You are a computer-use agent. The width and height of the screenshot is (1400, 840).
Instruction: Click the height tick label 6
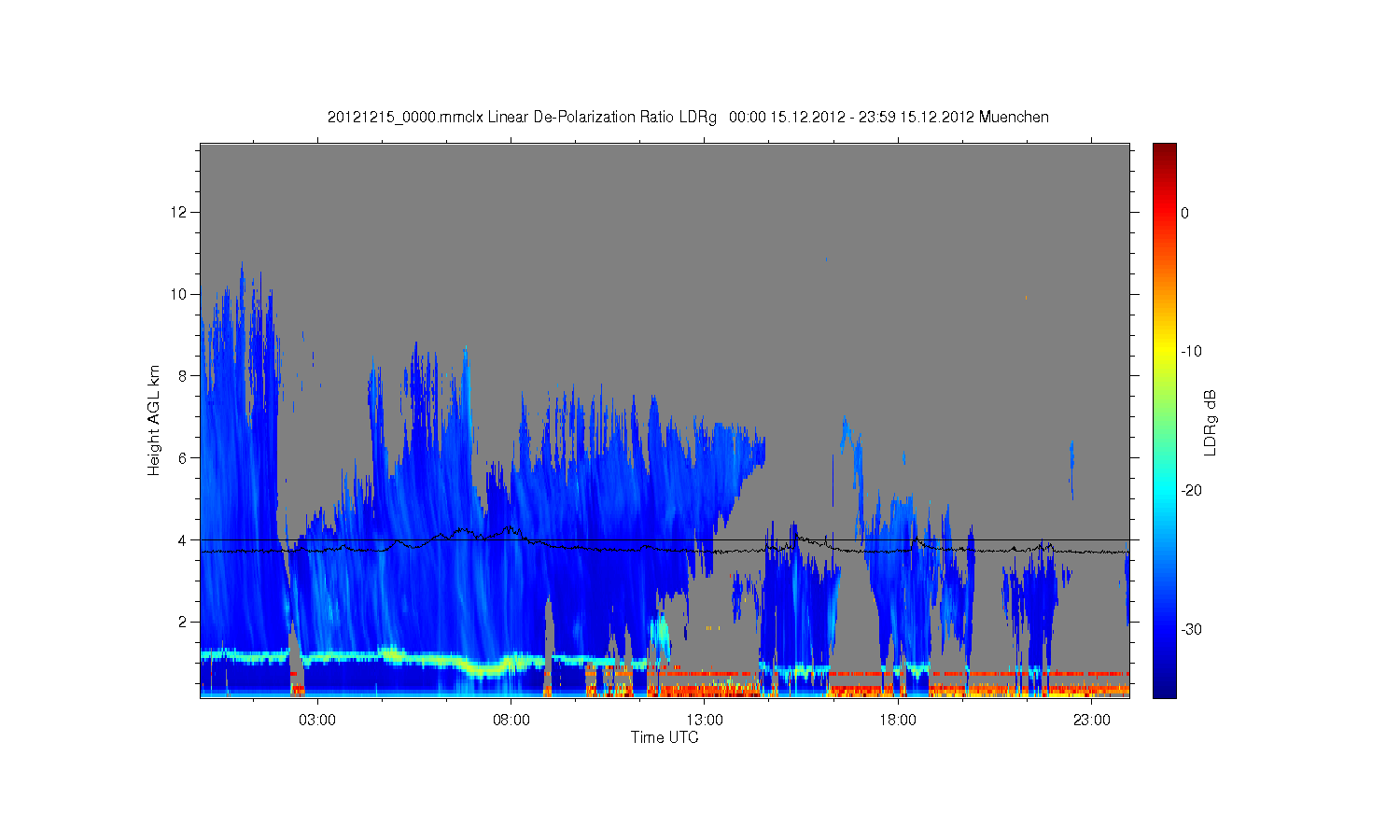[x=184, y=458]
